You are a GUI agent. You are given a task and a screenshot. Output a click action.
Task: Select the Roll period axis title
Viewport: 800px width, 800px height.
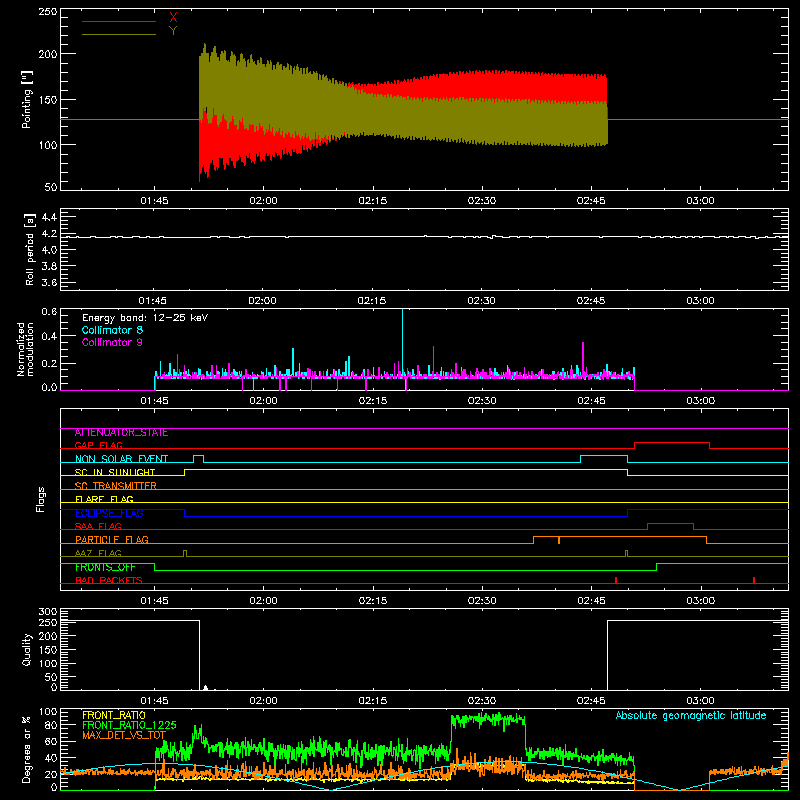click(x=29, y=249)
